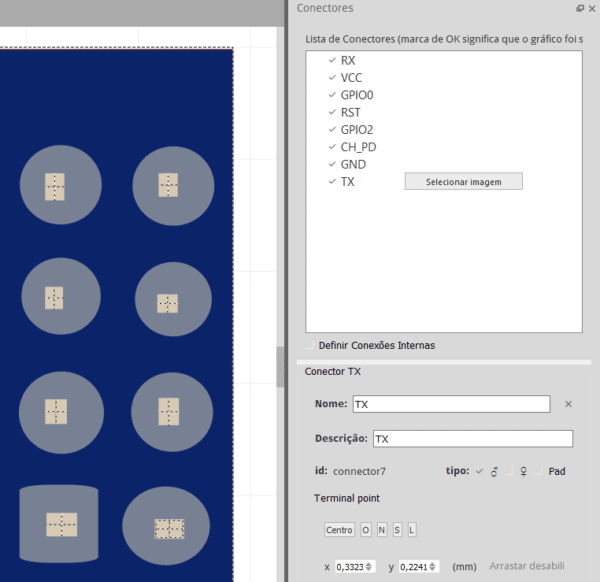Click the Centro terminal point button
This screenshot has height=582, width=600.
pyautogui.click(x=339, y=530)
